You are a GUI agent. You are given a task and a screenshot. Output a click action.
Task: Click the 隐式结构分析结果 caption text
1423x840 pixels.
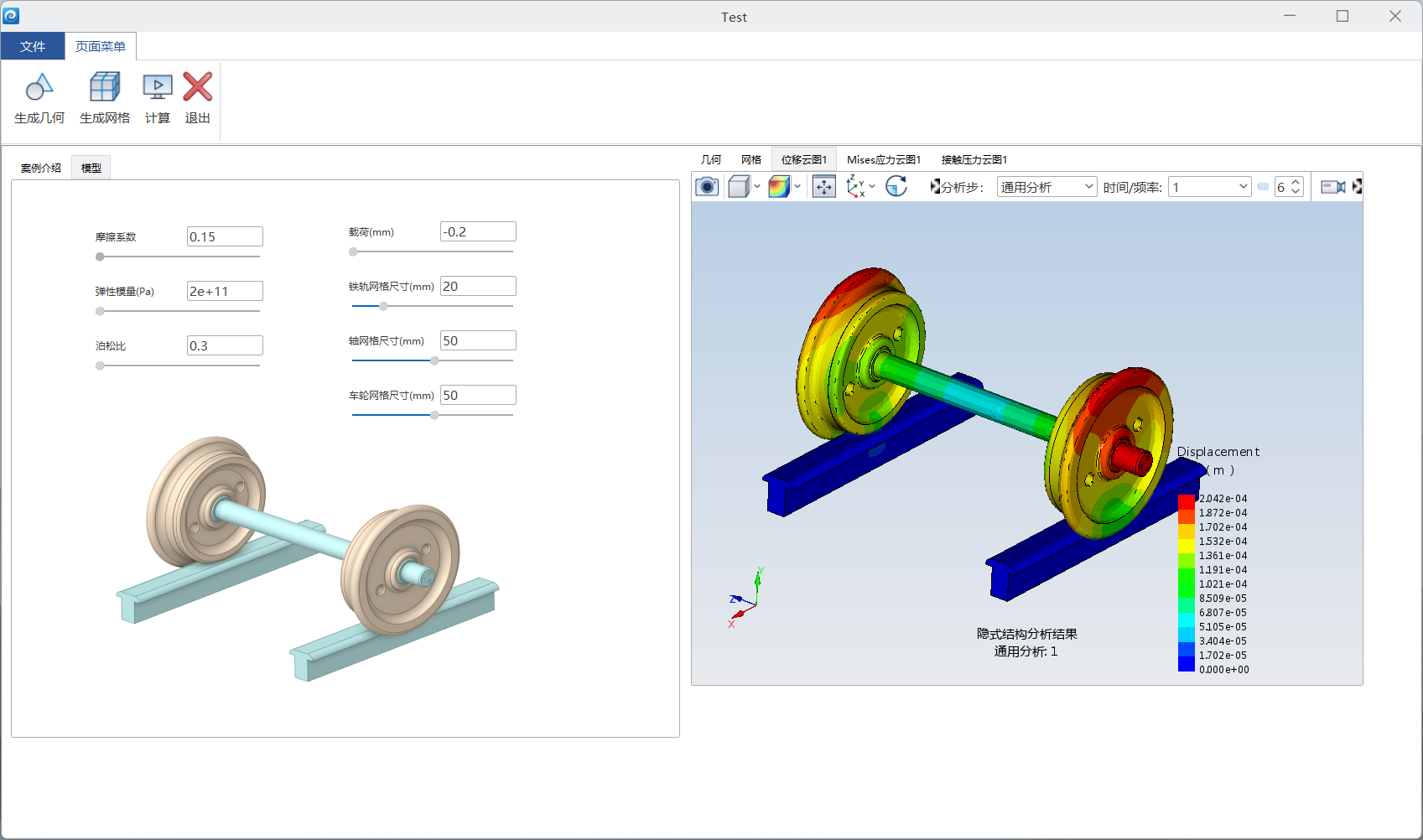(1026, 634)
